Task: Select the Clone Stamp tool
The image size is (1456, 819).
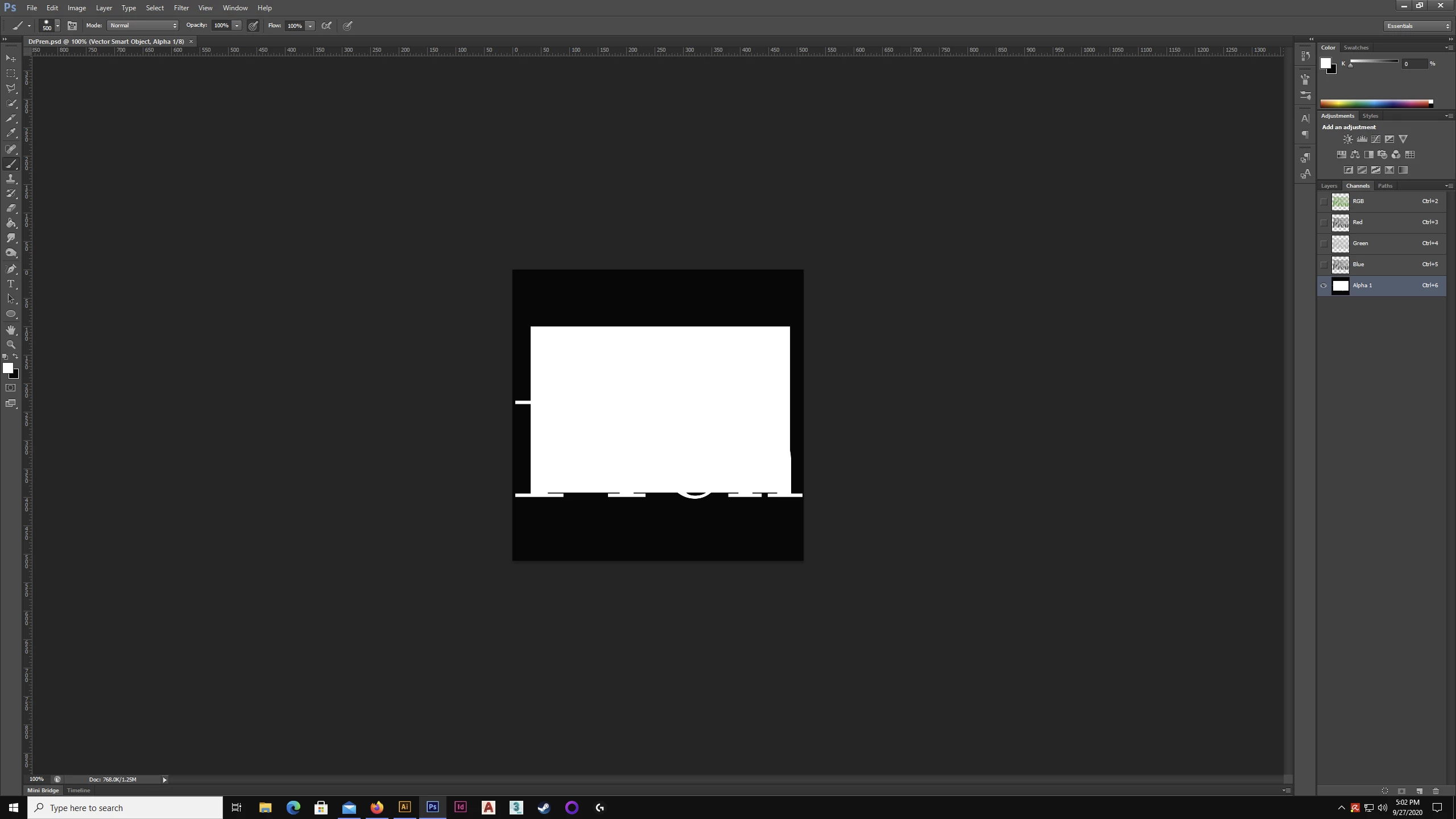Action: point(11,179)
